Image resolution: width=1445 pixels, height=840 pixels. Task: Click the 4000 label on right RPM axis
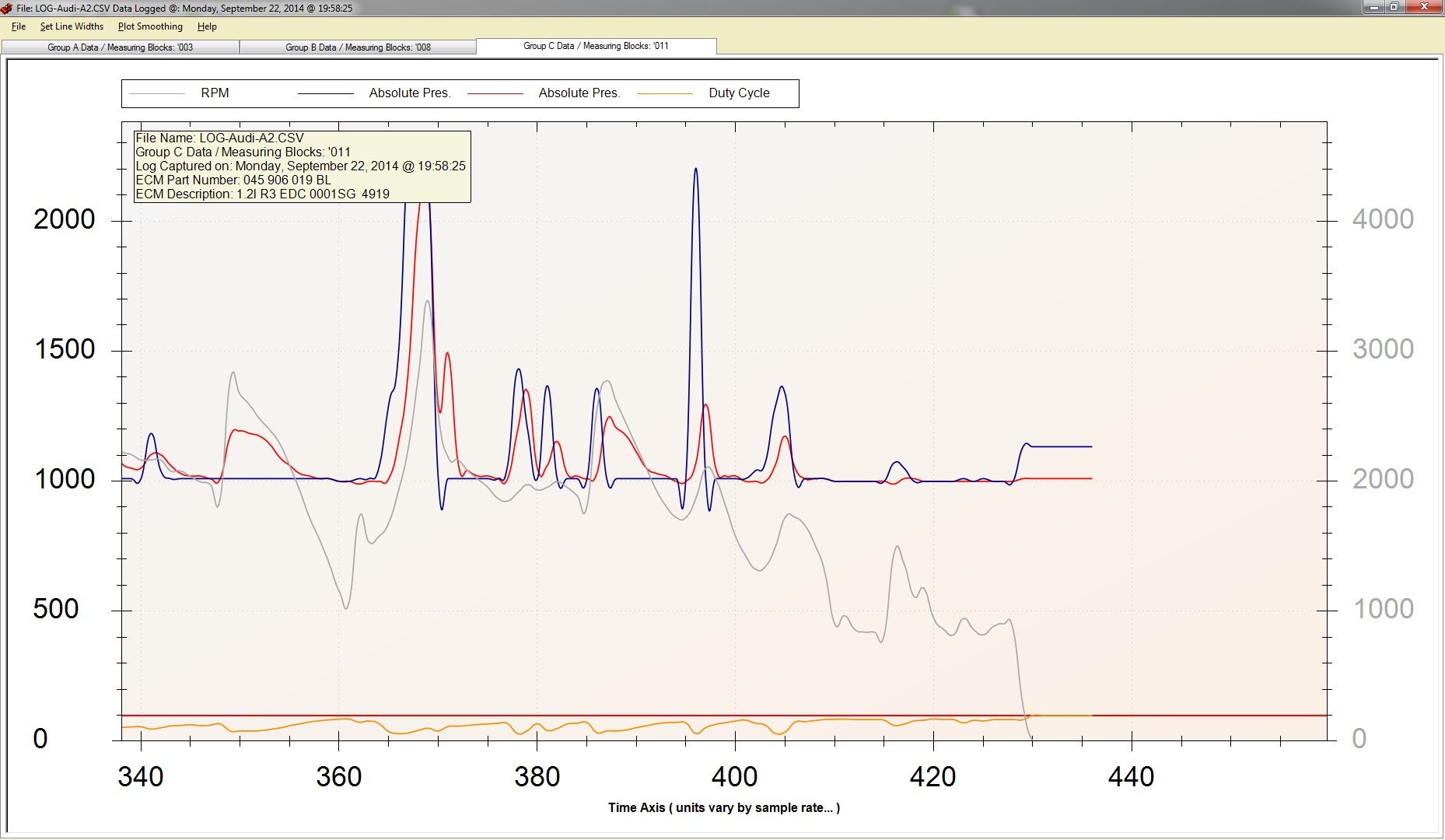(1383, 219)
